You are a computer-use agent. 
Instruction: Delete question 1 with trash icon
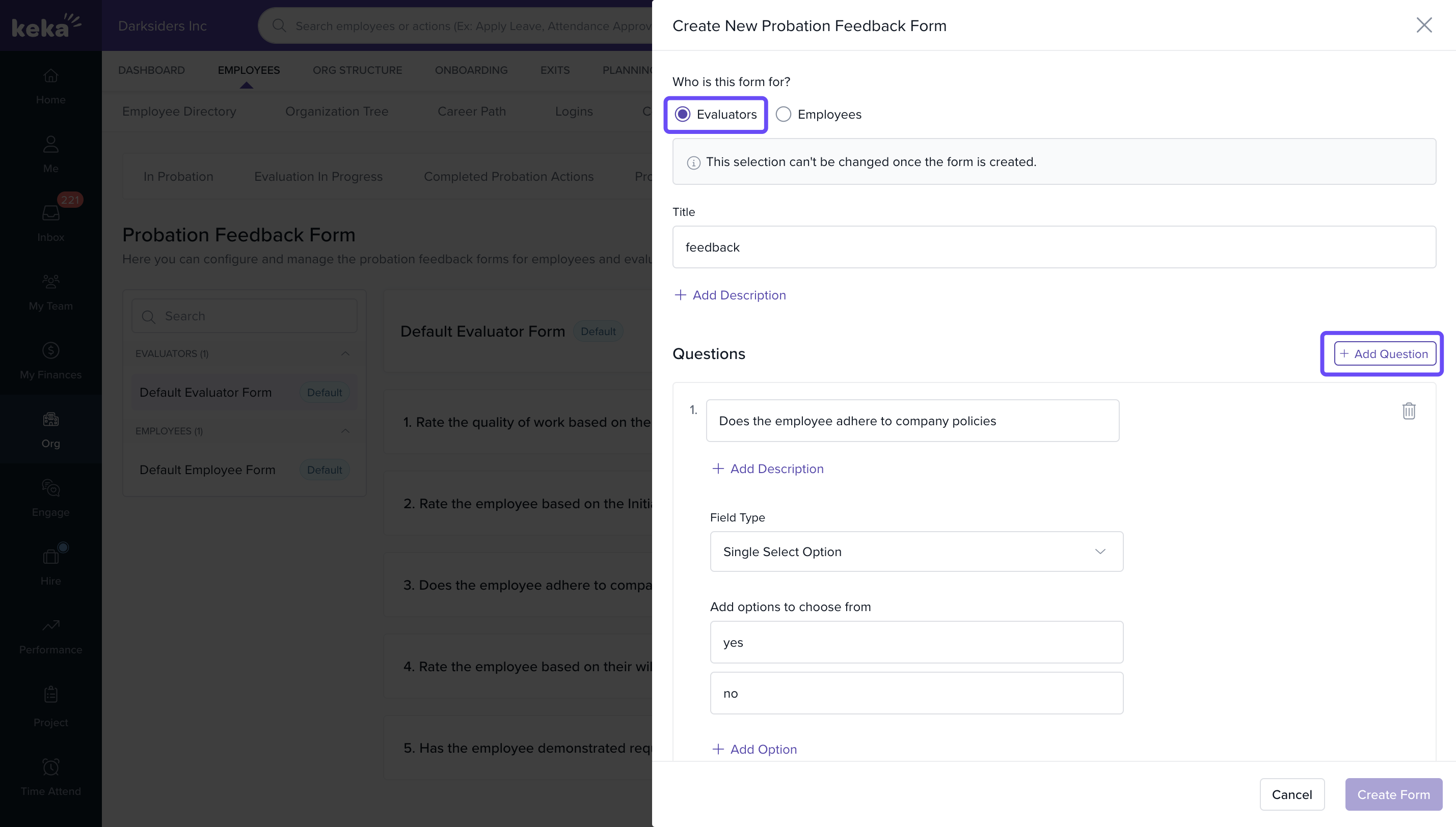[x=1408, y=410]
